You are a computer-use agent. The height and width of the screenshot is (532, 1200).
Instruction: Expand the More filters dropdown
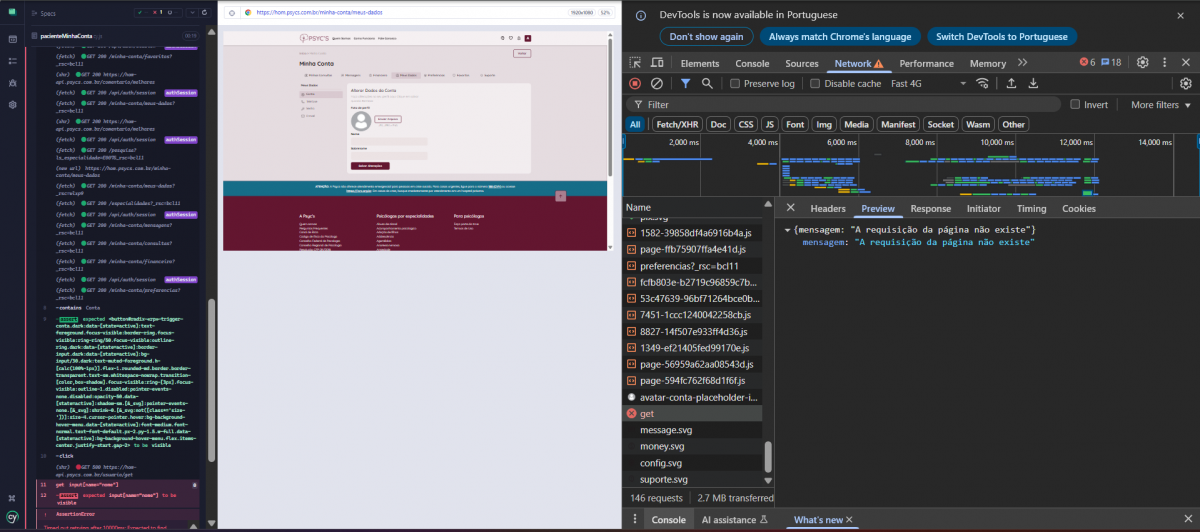1160,104
